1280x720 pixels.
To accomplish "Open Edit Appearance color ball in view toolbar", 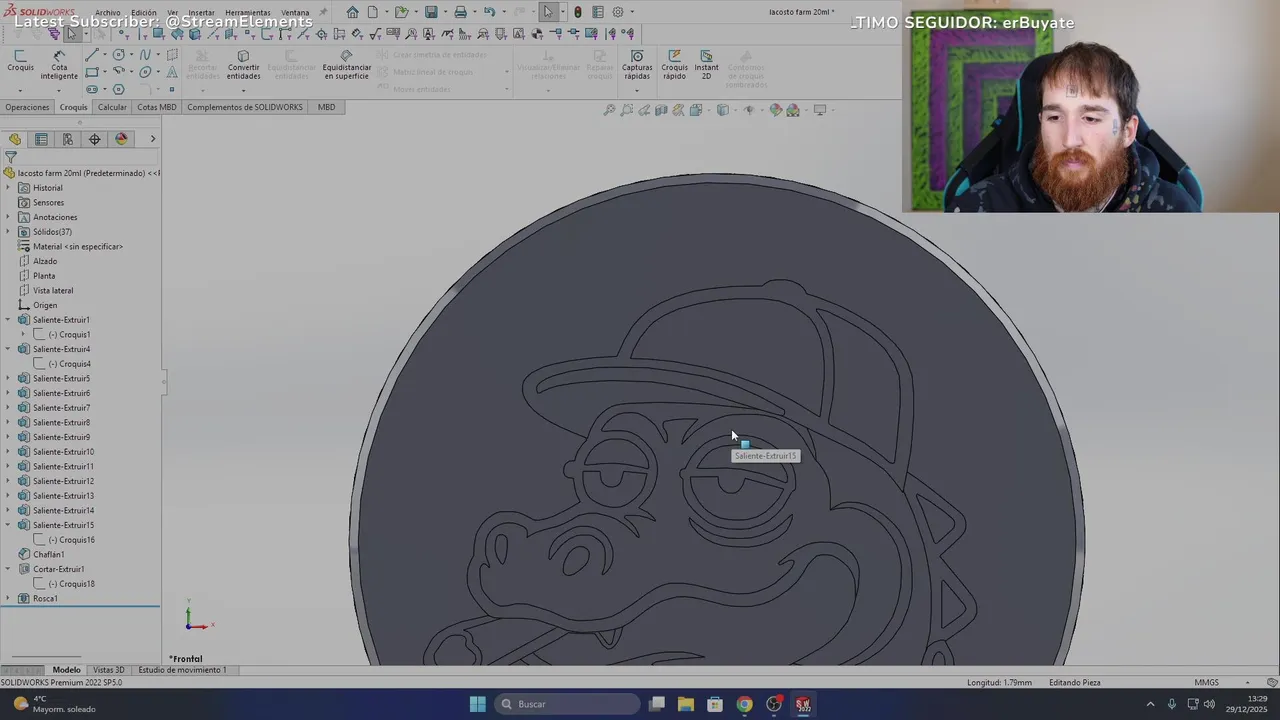I will tap(775, 110).
